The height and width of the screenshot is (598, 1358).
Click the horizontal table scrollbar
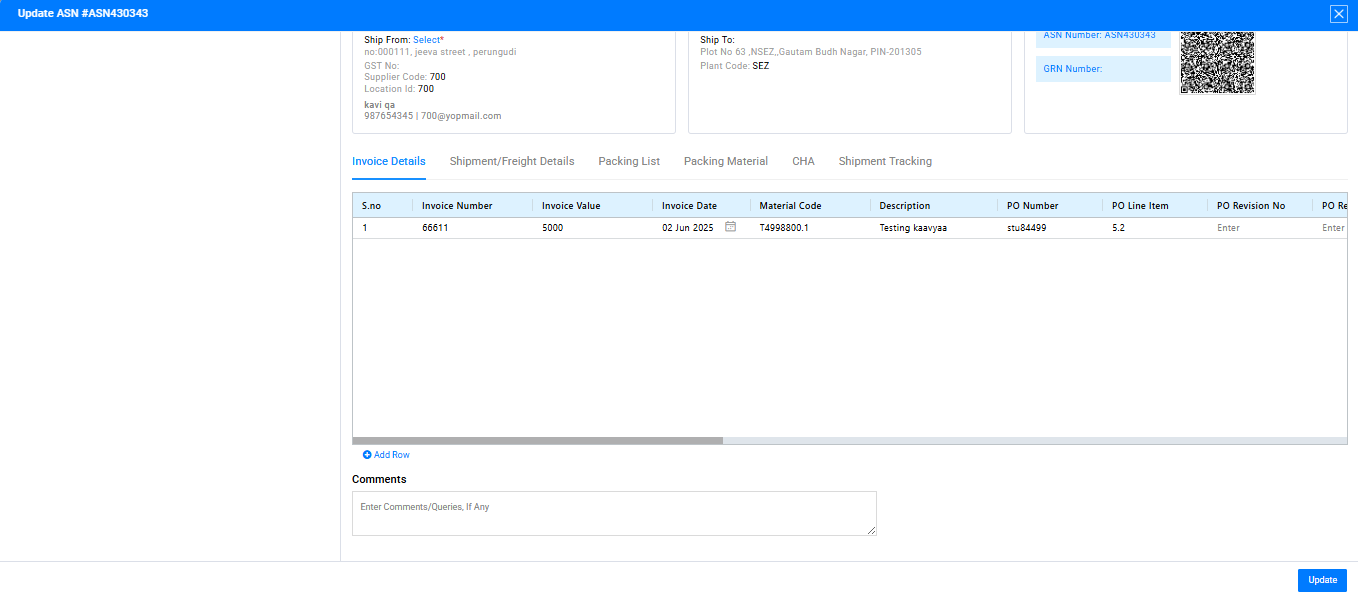pyautogui.click(x=537, y=440)
